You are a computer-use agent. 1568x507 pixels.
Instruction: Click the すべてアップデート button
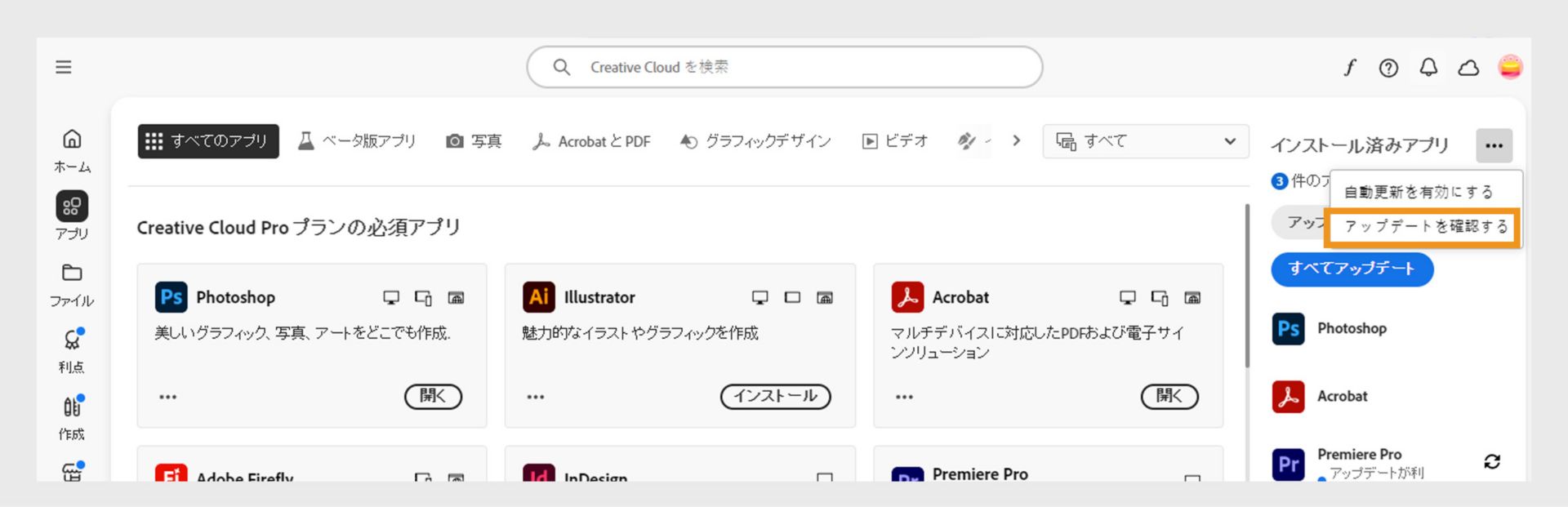[x=1352, y=269]
